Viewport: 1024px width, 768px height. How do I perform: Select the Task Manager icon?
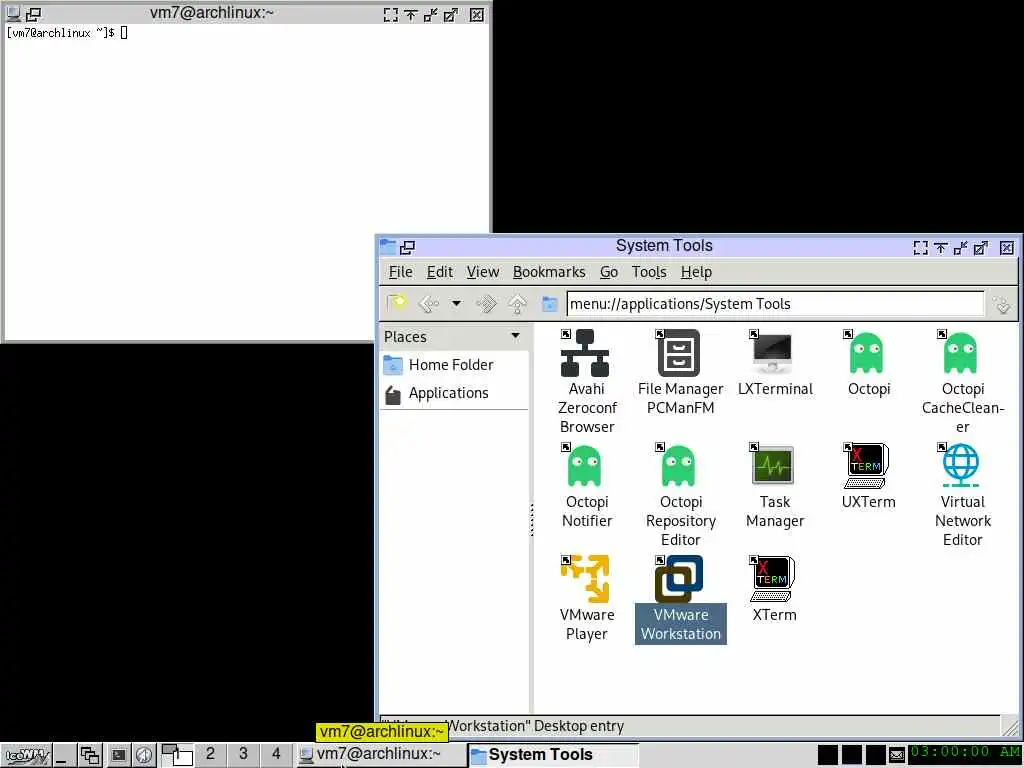click(773, 466)
